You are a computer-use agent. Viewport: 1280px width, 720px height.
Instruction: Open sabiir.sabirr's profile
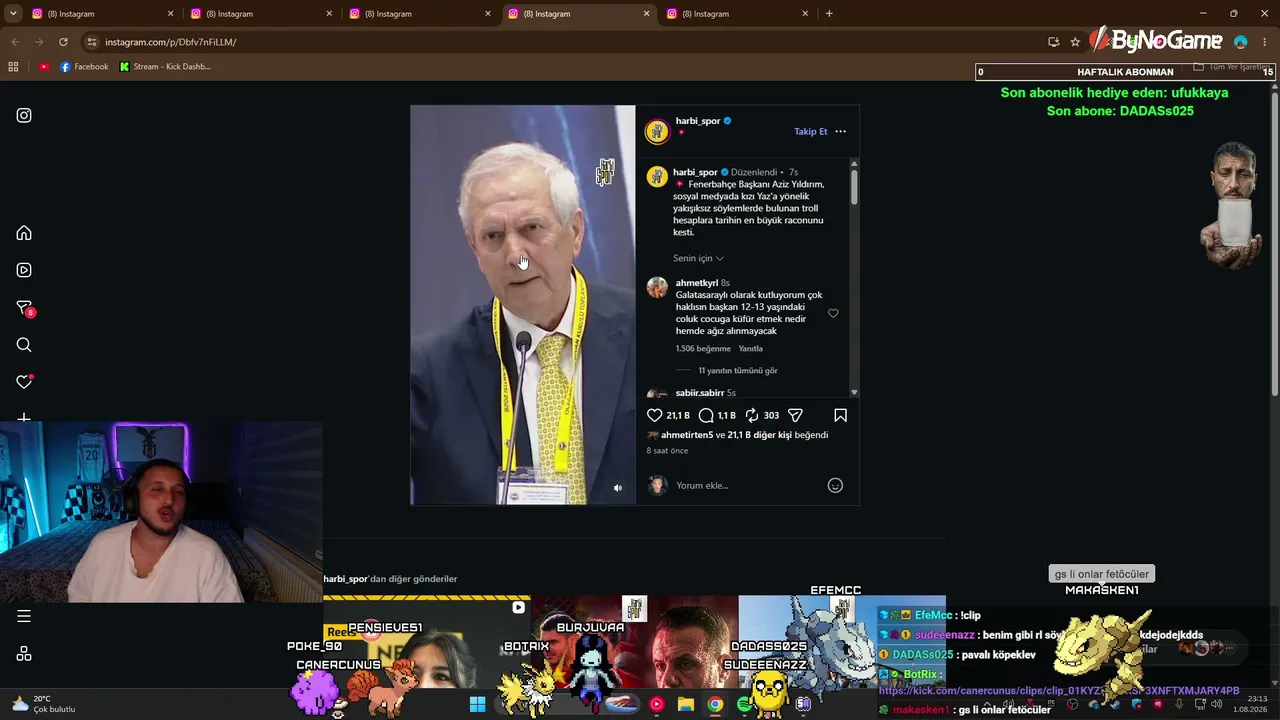point(699,393)
